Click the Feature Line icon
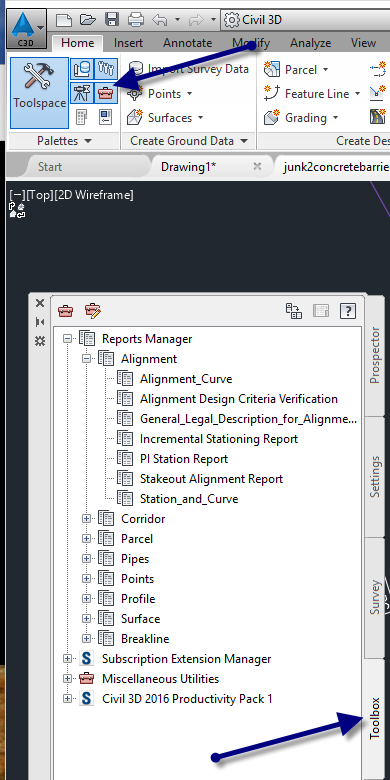Image resolution: width=390 pixels, height=780 pixels. coord(272,94)
